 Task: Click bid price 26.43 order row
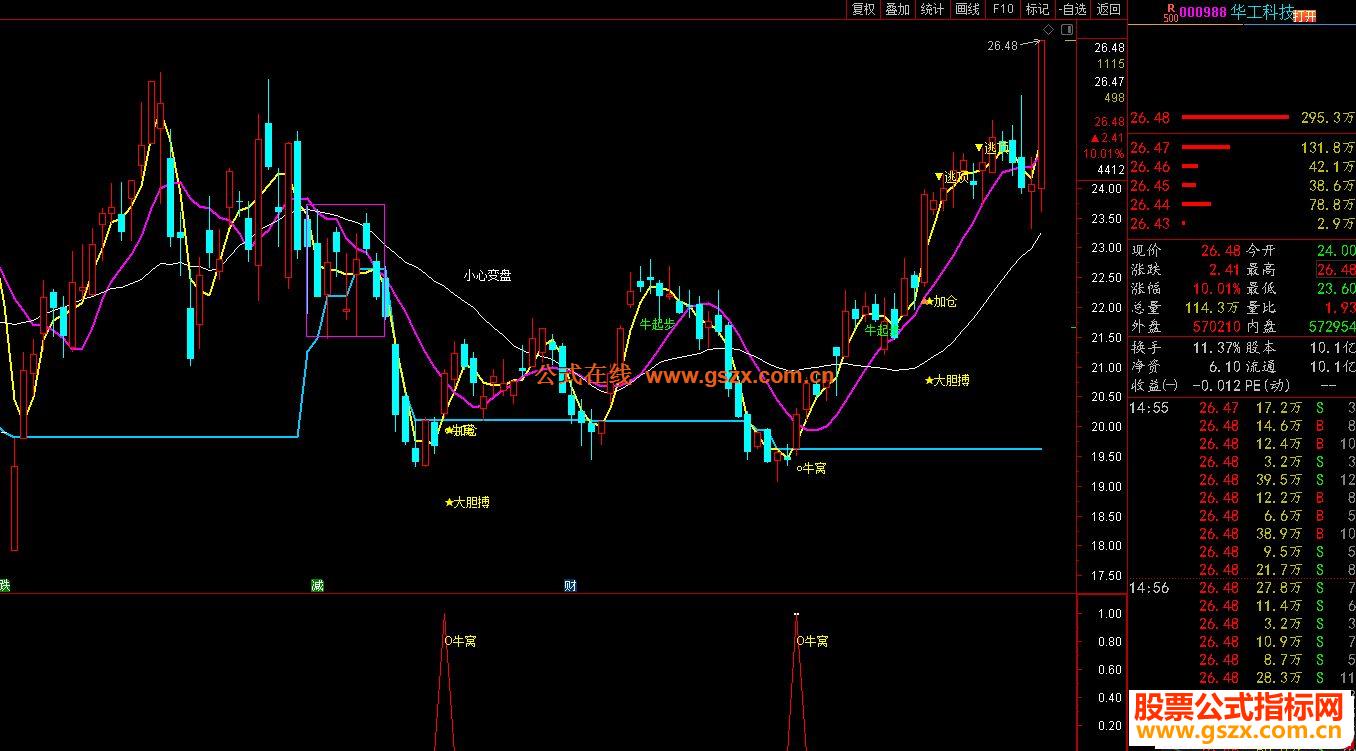click(x=1241, y=224)
